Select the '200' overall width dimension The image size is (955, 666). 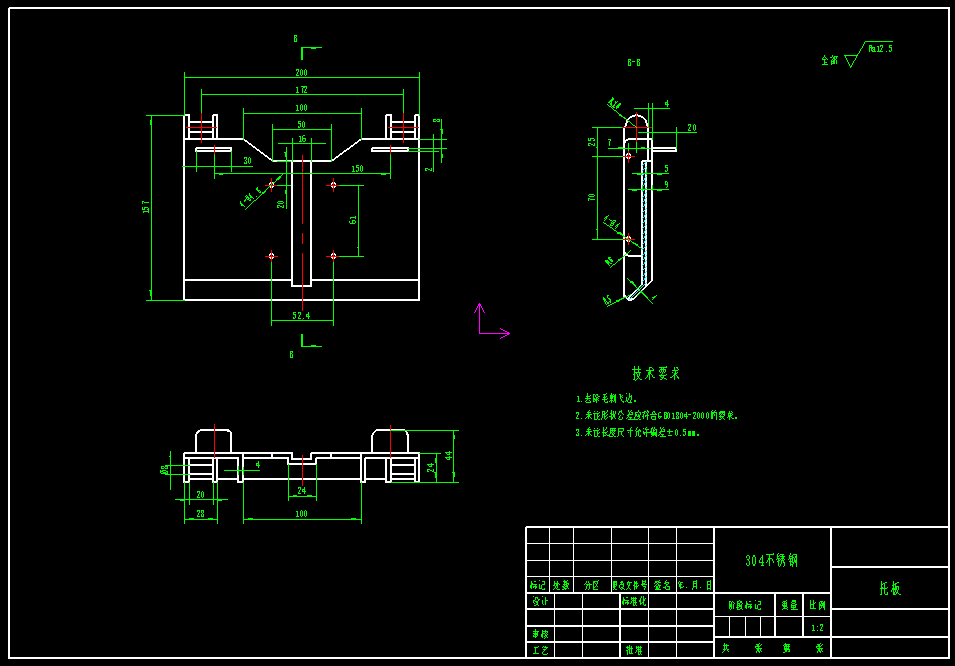tap(301, 73)
